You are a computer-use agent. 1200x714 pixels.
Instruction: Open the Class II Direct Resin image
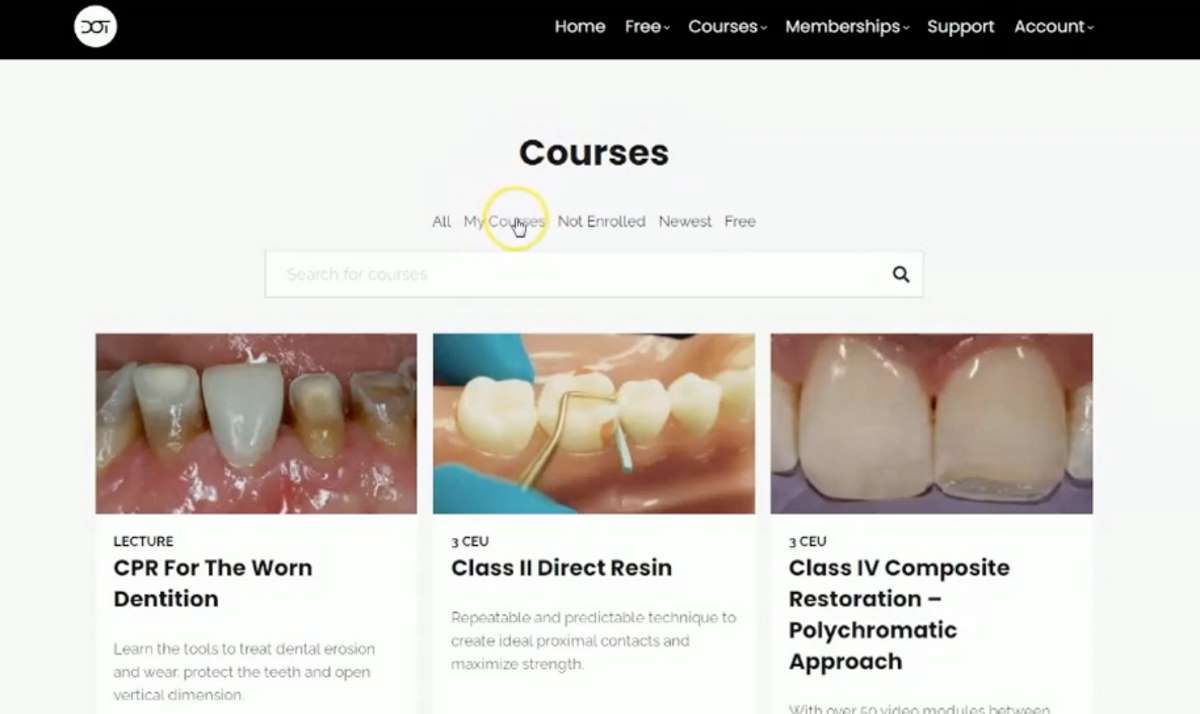coord(594,424)
